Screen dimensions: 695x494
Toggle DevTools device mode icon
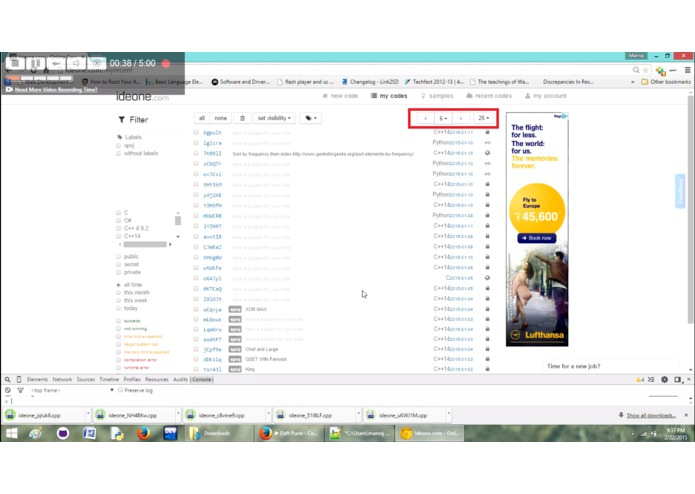pos(19,380)
